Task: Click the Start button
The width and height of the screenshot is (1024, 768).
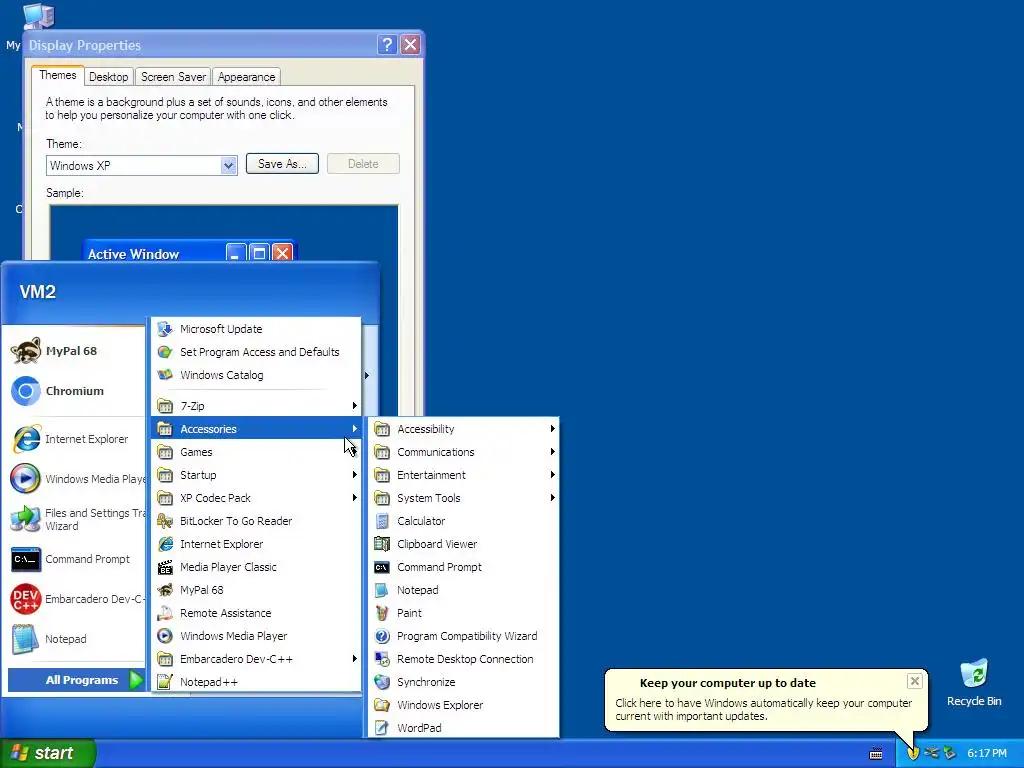Action: (47, 753)
